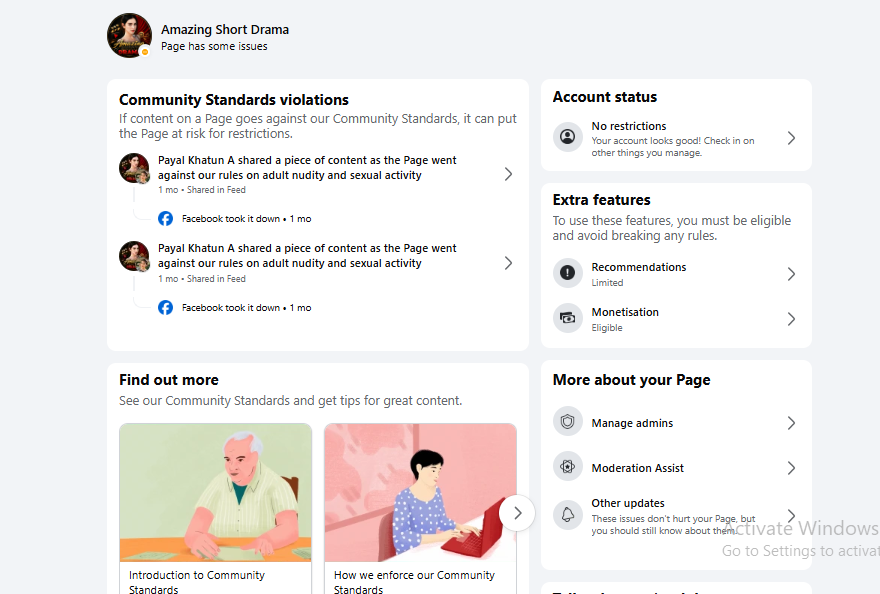Viewport: 880px width, 594px height.
Task: Click the Moderation Assist atom icon
Action: point(567,467)
